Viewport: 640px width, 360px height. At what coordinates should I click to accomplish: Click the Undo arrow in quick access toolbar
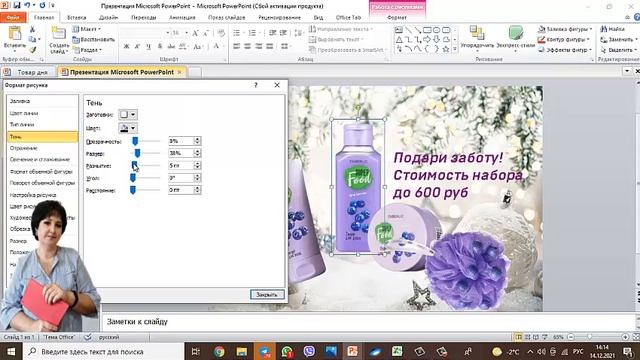tap(27, 5)
